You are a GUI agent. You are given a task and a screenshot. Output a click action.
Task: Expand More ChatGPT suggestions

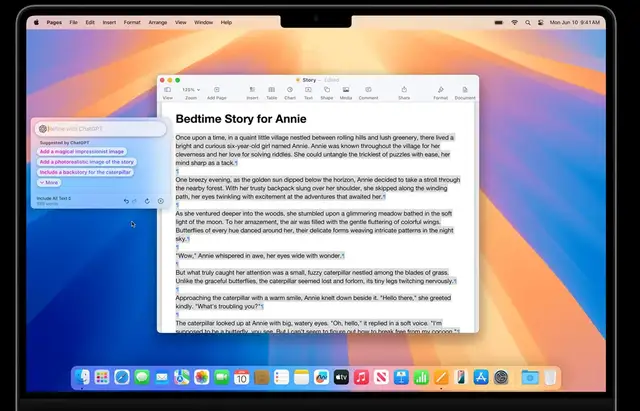pos(50,183)
